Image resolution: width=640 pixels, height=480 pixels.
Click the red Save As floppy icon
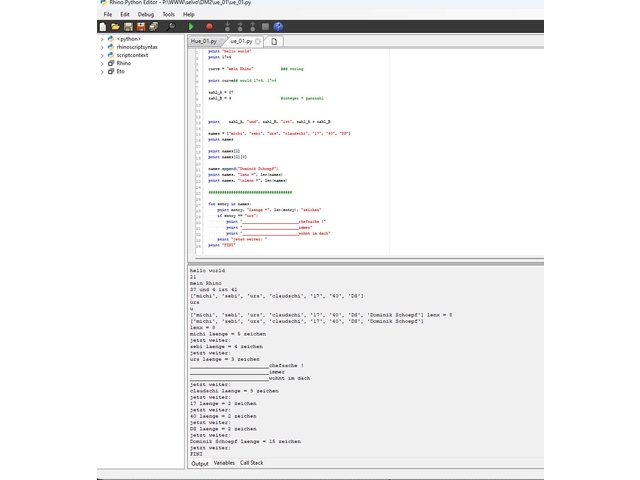pos(141,27)
